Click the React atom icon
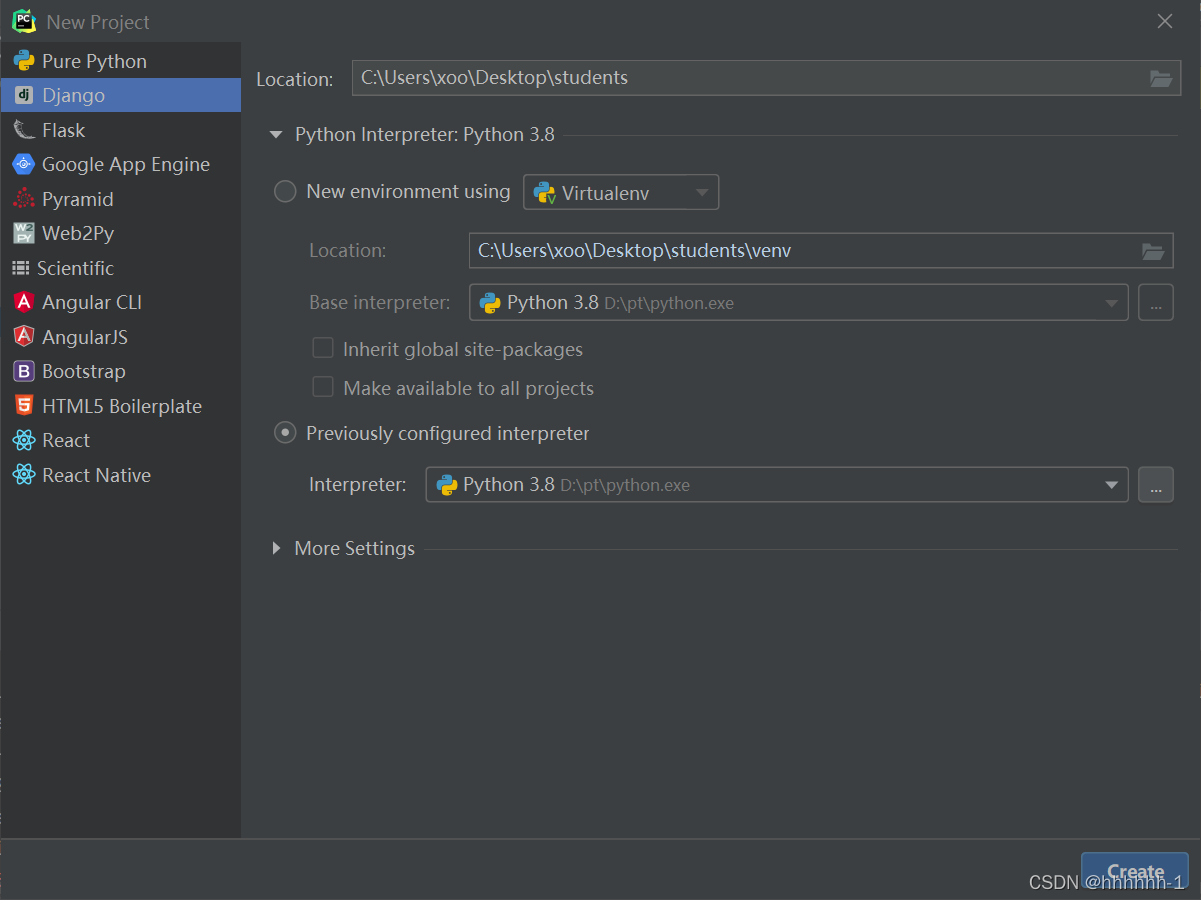 tap(24, 440)
